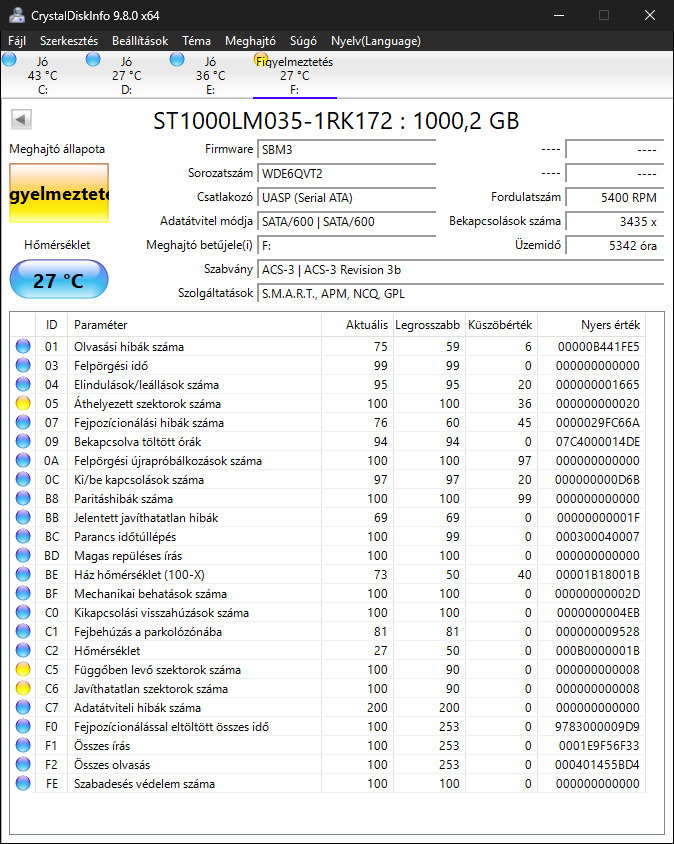The image size is (674, 844).
Task: Select the F: drive warning tab
Action: (294, 75)
